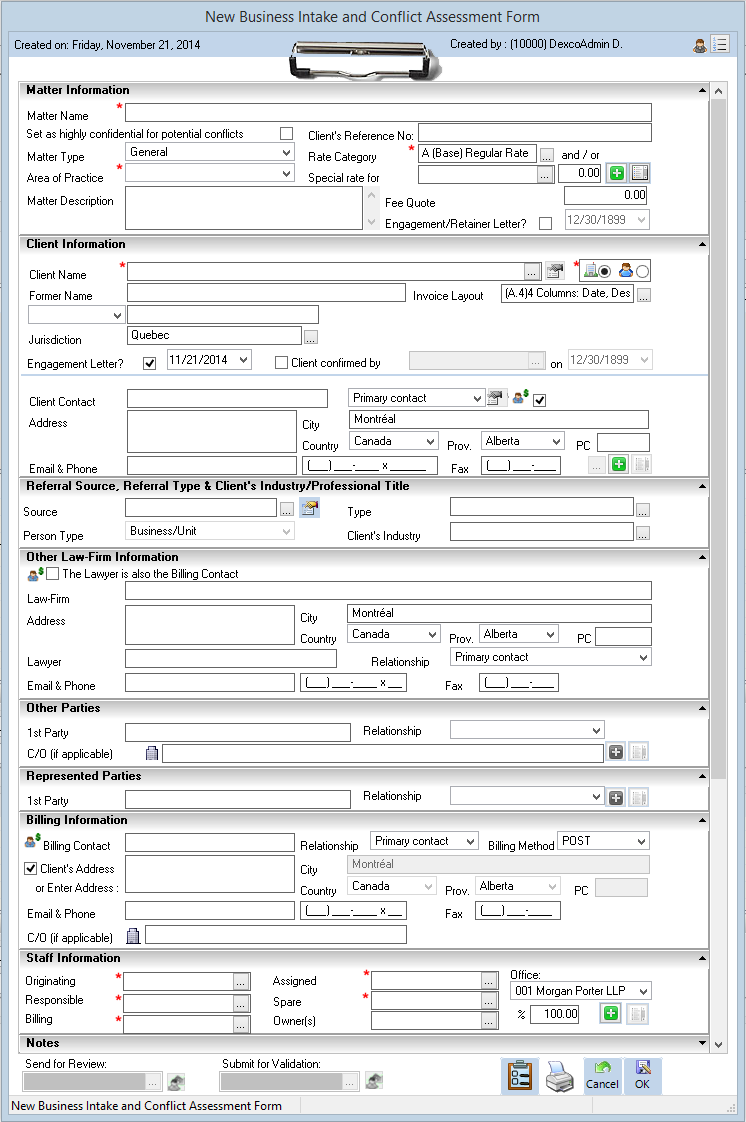Click ellipsis beside Client's Industry field
This screenshot has height=1122, width=746.
(x=643, y=534)
